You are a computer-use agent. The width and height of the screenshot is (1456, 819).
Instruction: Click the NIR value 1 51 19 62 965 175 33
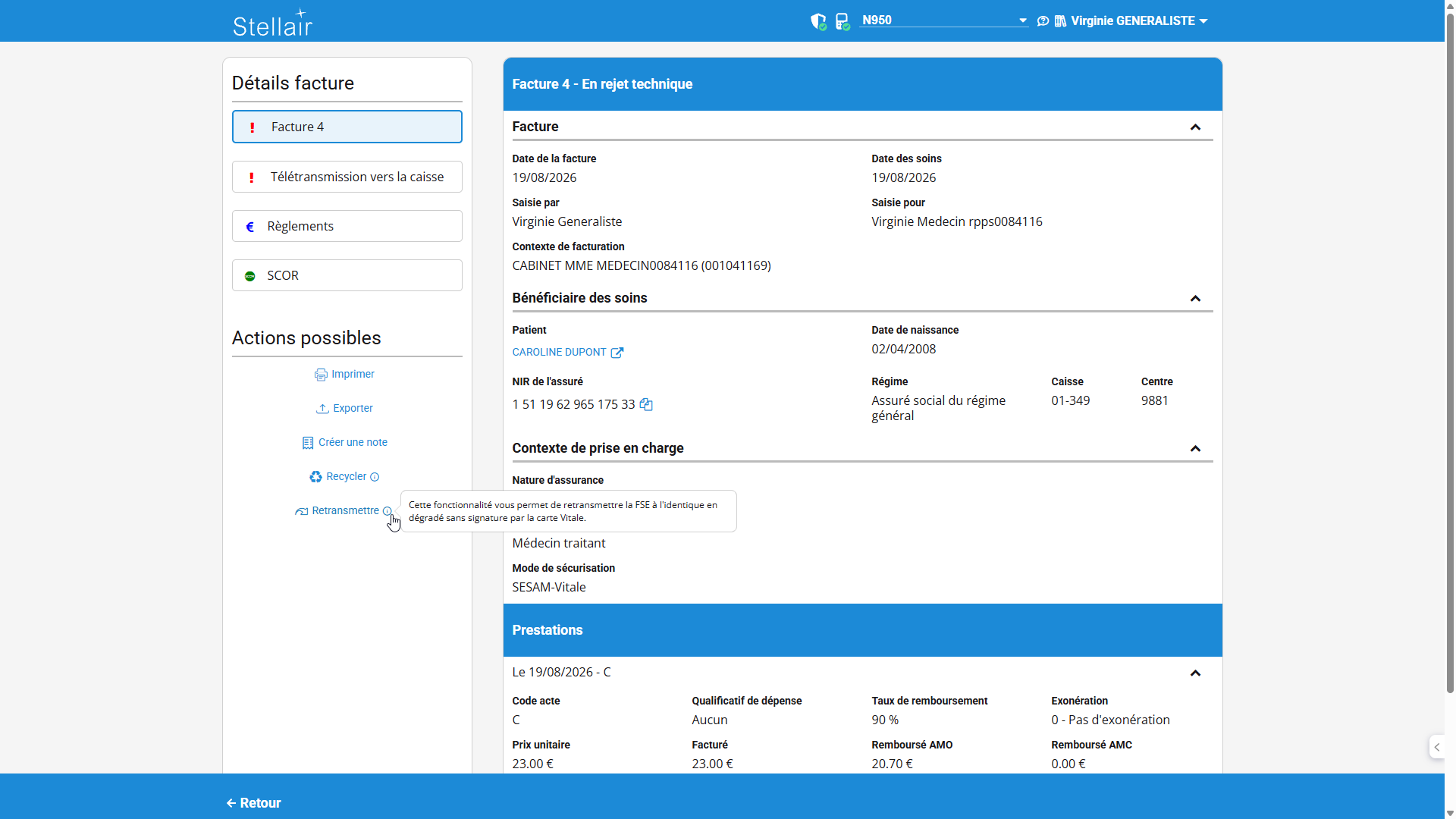[x=573, y=404]
